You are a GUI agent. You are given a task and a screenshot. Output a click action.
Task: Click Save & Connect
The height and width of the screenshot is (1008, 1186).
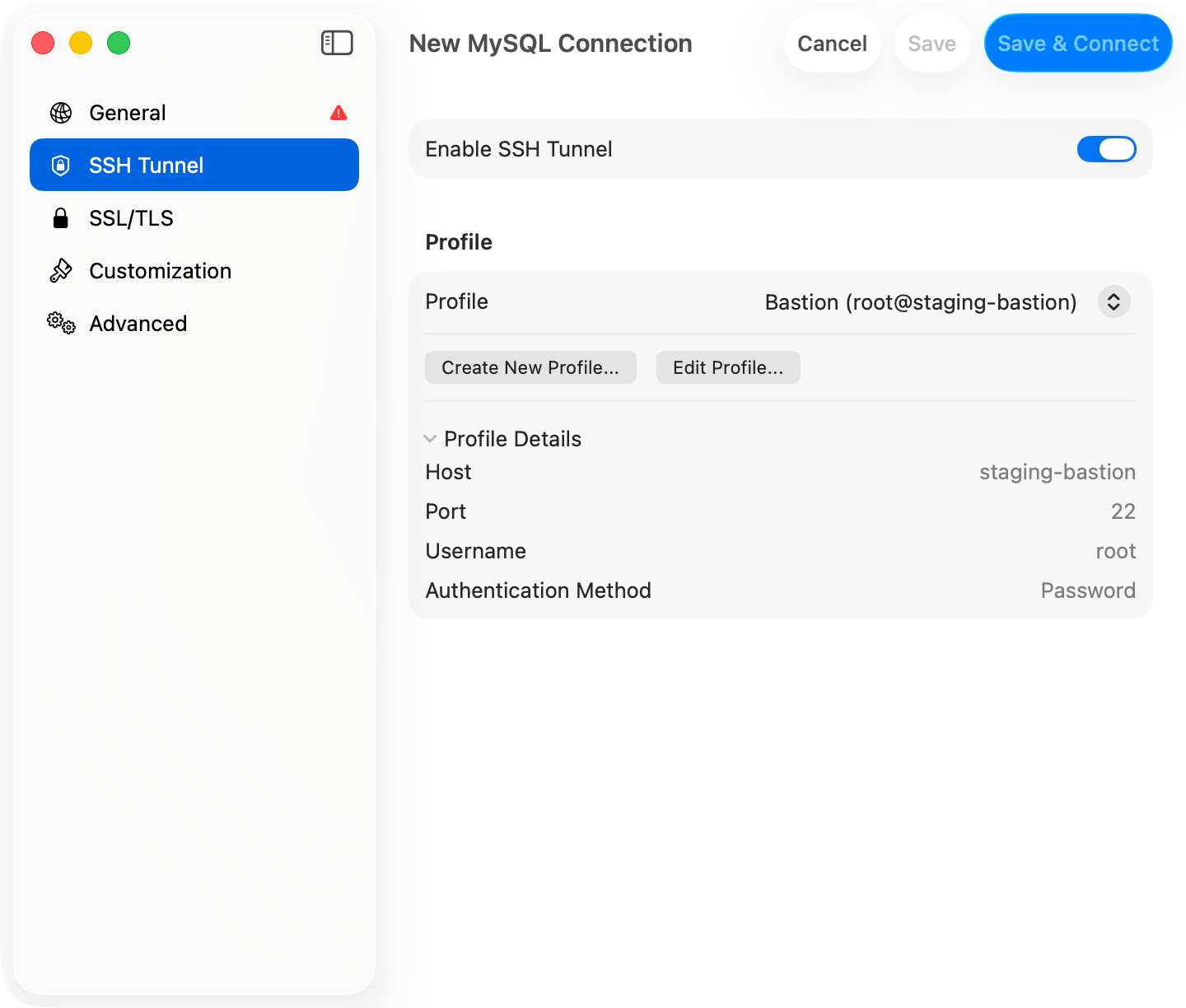1078,43
